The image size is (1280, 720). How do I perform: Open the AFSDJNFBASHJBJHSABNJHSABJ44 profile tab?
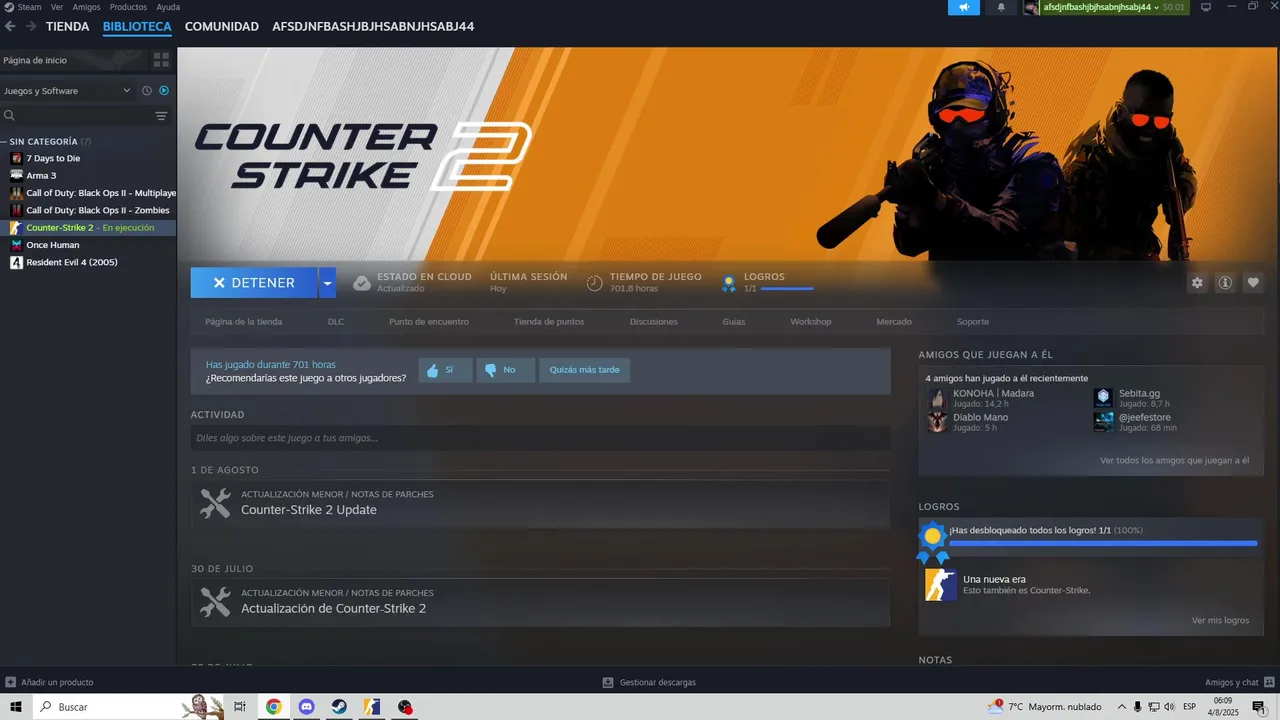373,27
